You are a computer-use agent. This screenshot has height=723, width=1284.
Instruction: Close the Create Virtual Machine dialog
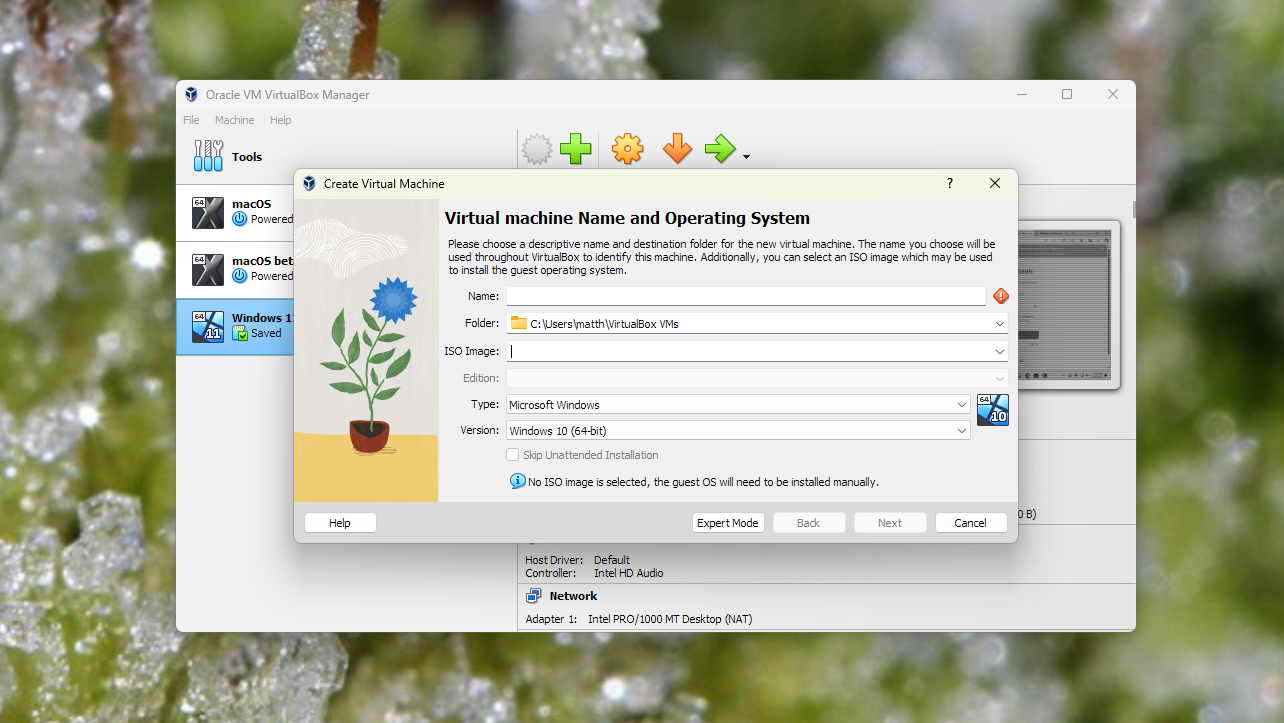pos(995,183)
